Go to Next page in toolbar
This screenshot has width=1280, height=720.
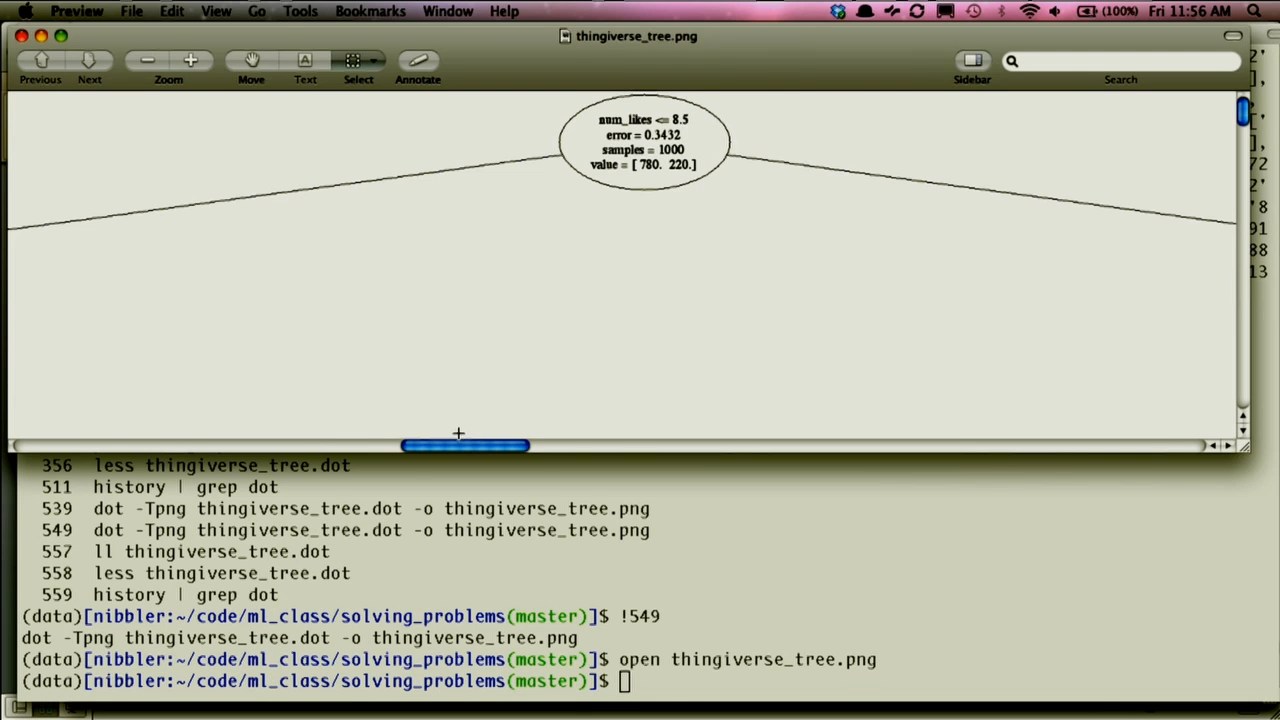pyautogui.click(x=88, y=61)
